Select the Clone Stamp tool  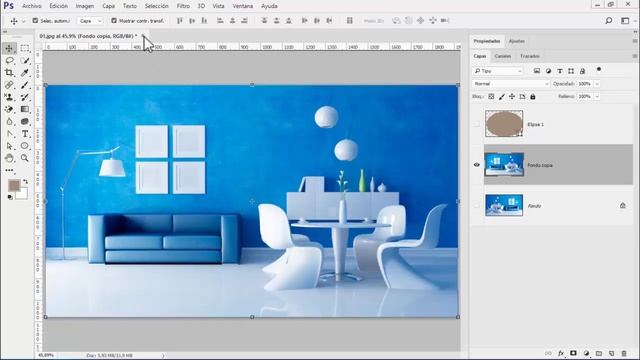pyautogui.click(x=9, y=97)
